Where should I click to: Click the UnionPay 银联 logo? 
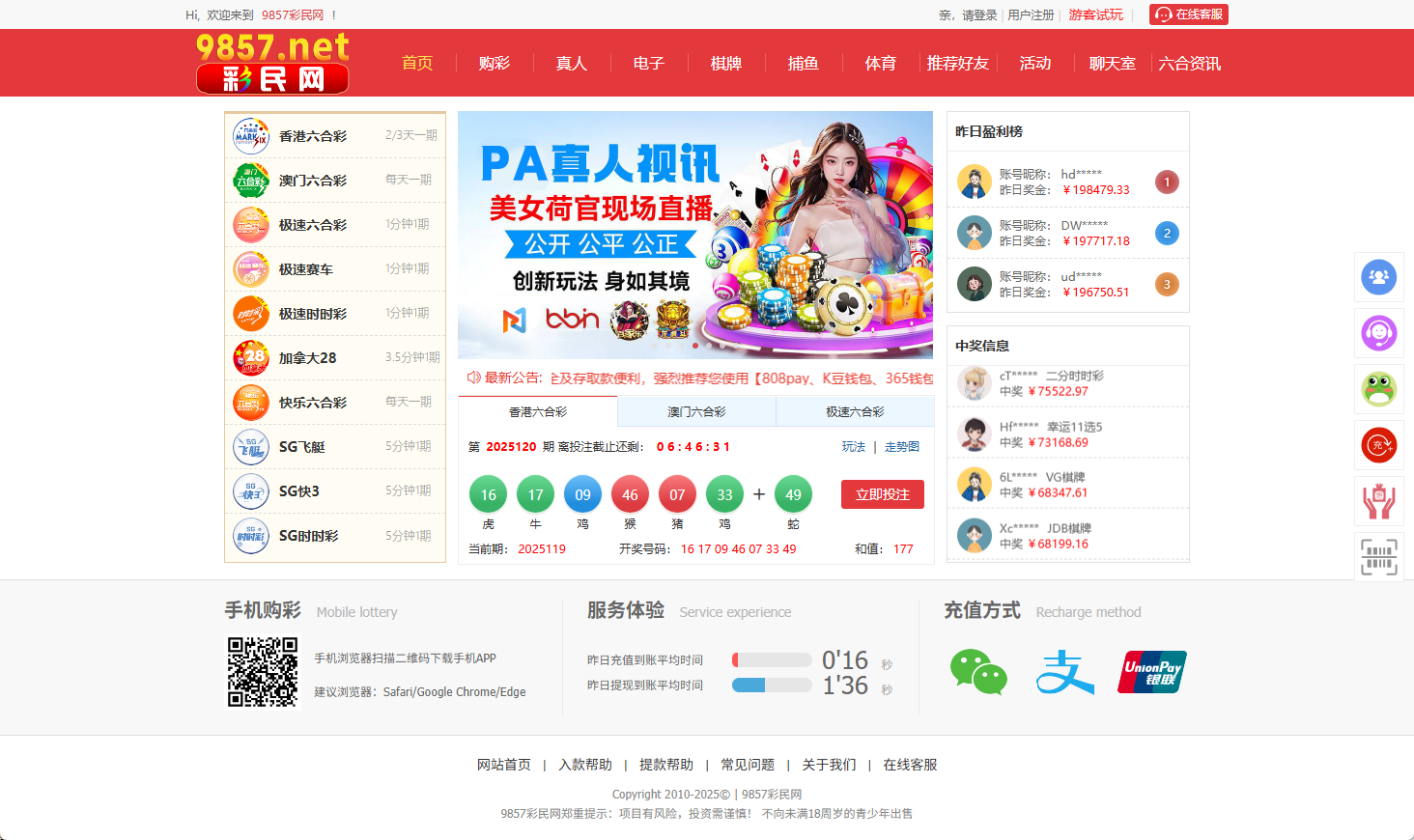point(1151,672)
